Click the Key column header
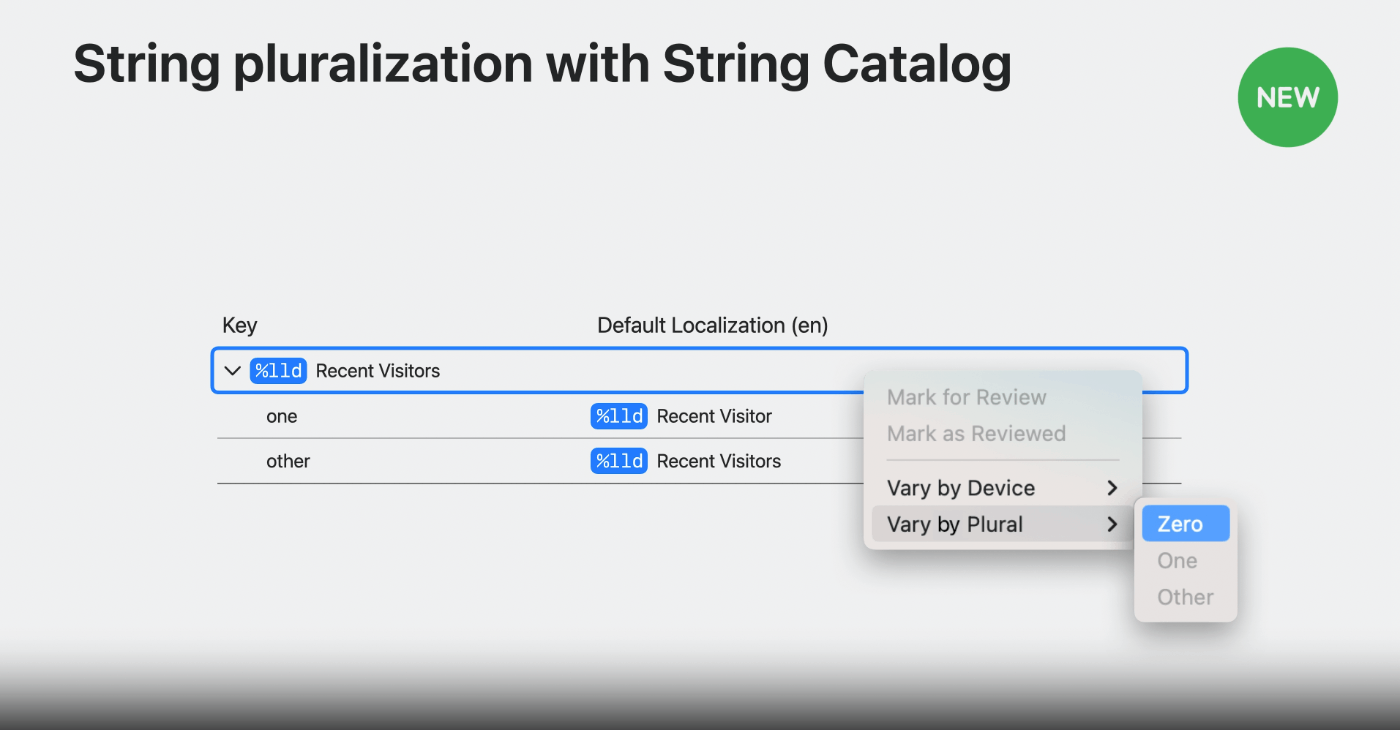Image resolution: width=1400 pixels, height=730 pixels. click(239, 326)
